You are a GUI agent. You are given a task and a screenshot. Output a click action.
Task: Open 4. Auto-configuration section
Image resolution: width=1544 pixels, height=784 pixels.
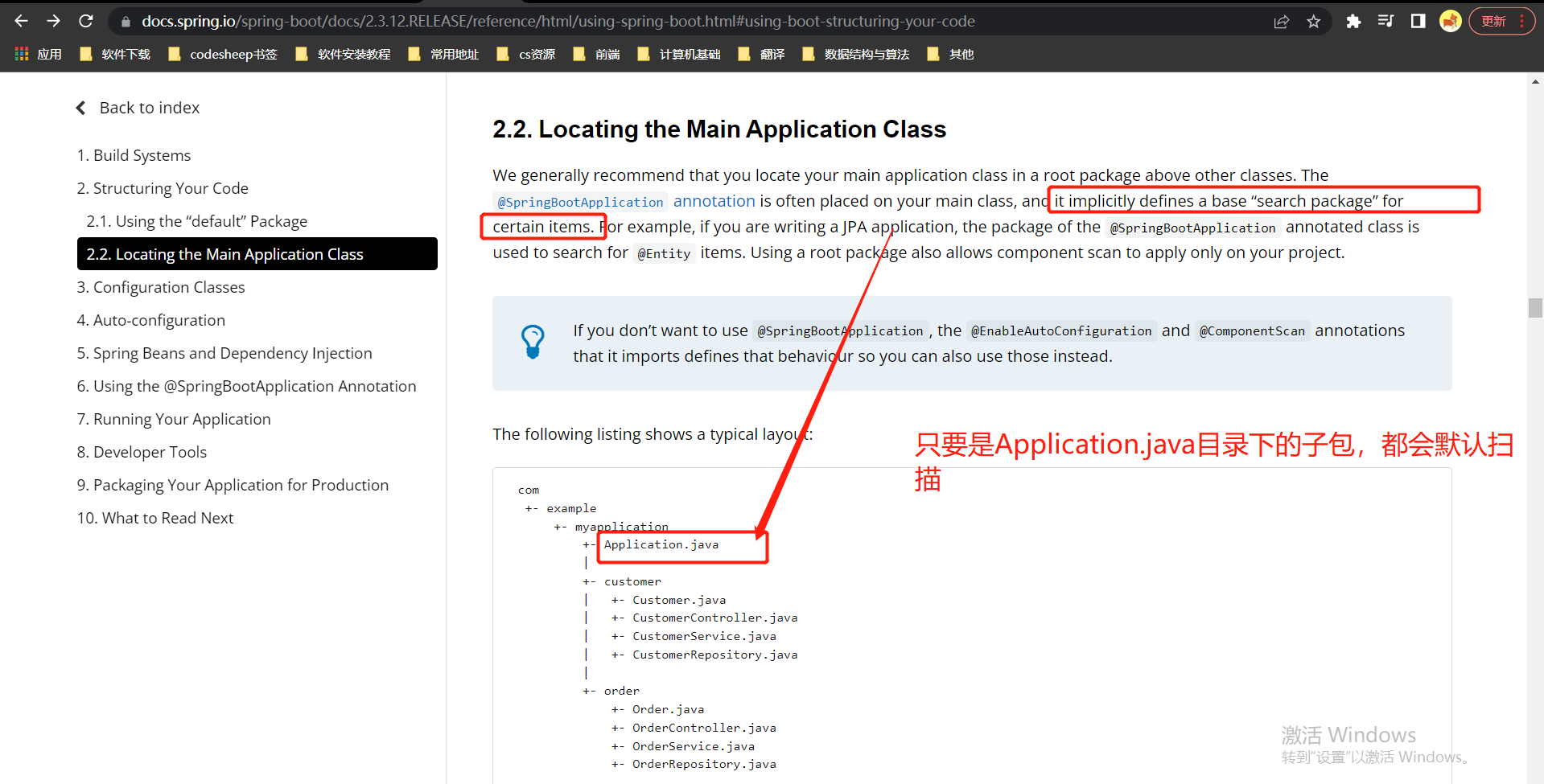tap(151, 320)
